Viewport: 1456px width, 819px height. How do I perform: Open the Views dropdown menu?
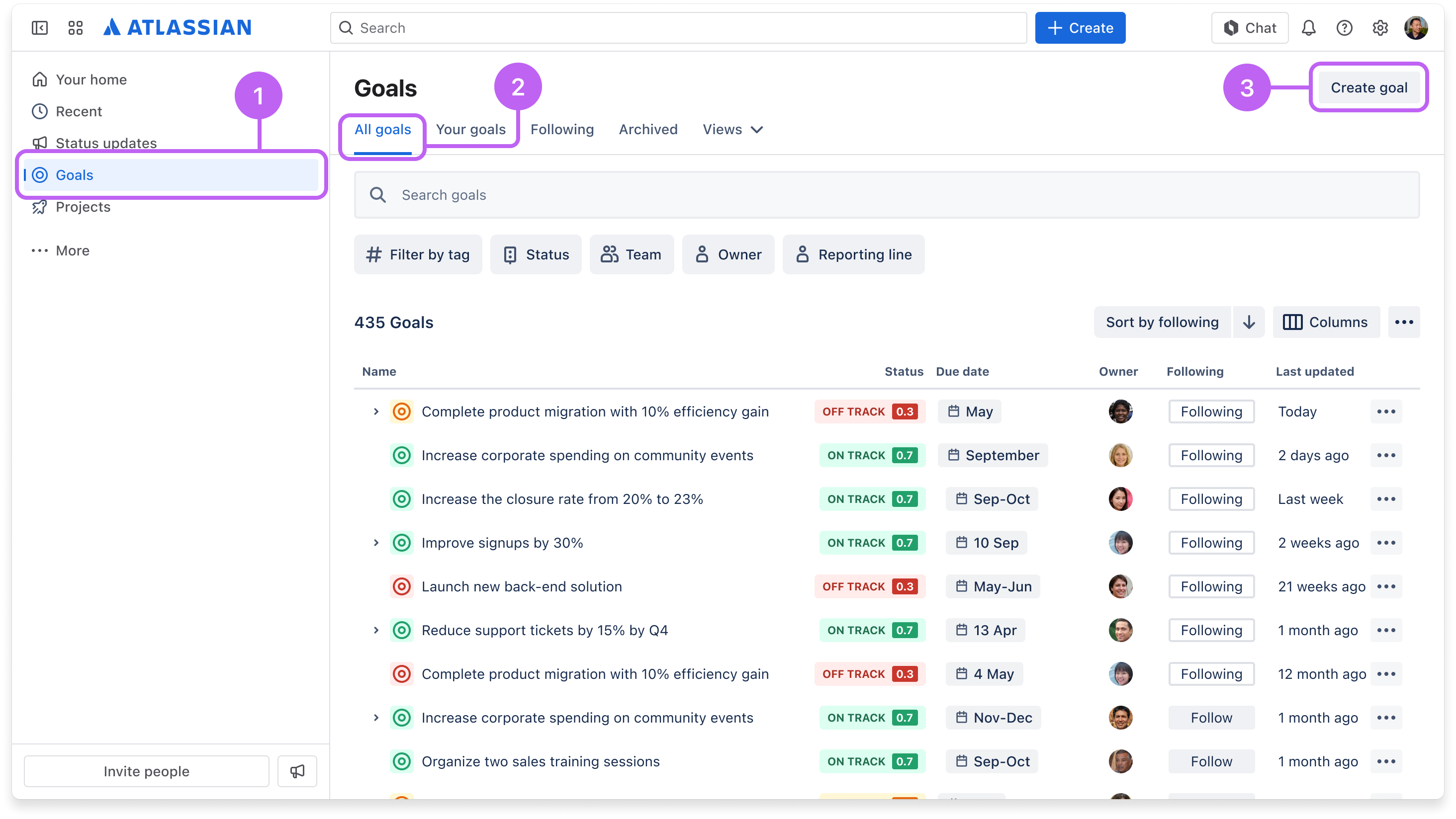click(x=733, y=129)
